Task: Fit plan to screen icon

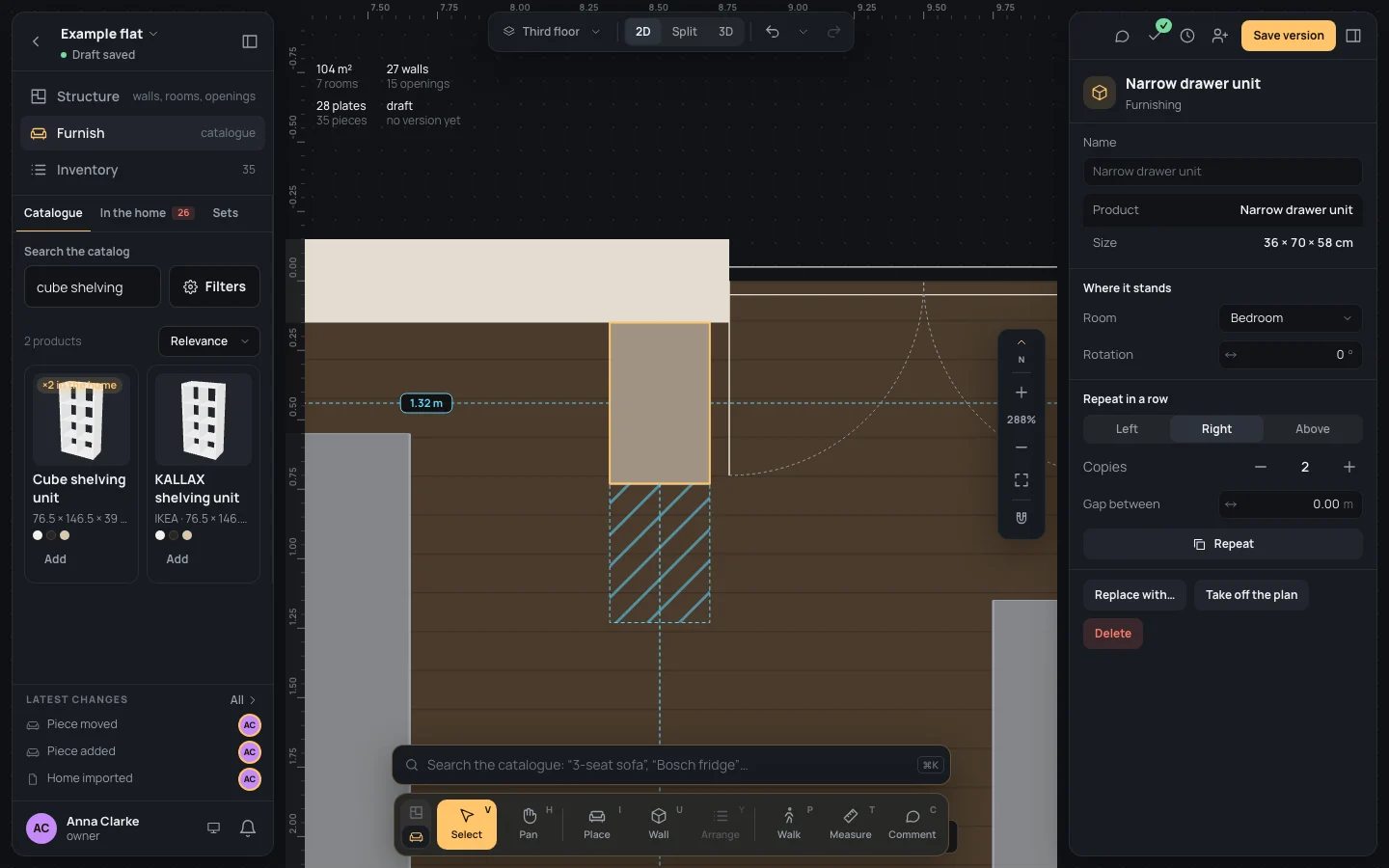Action: [1021, 480]
